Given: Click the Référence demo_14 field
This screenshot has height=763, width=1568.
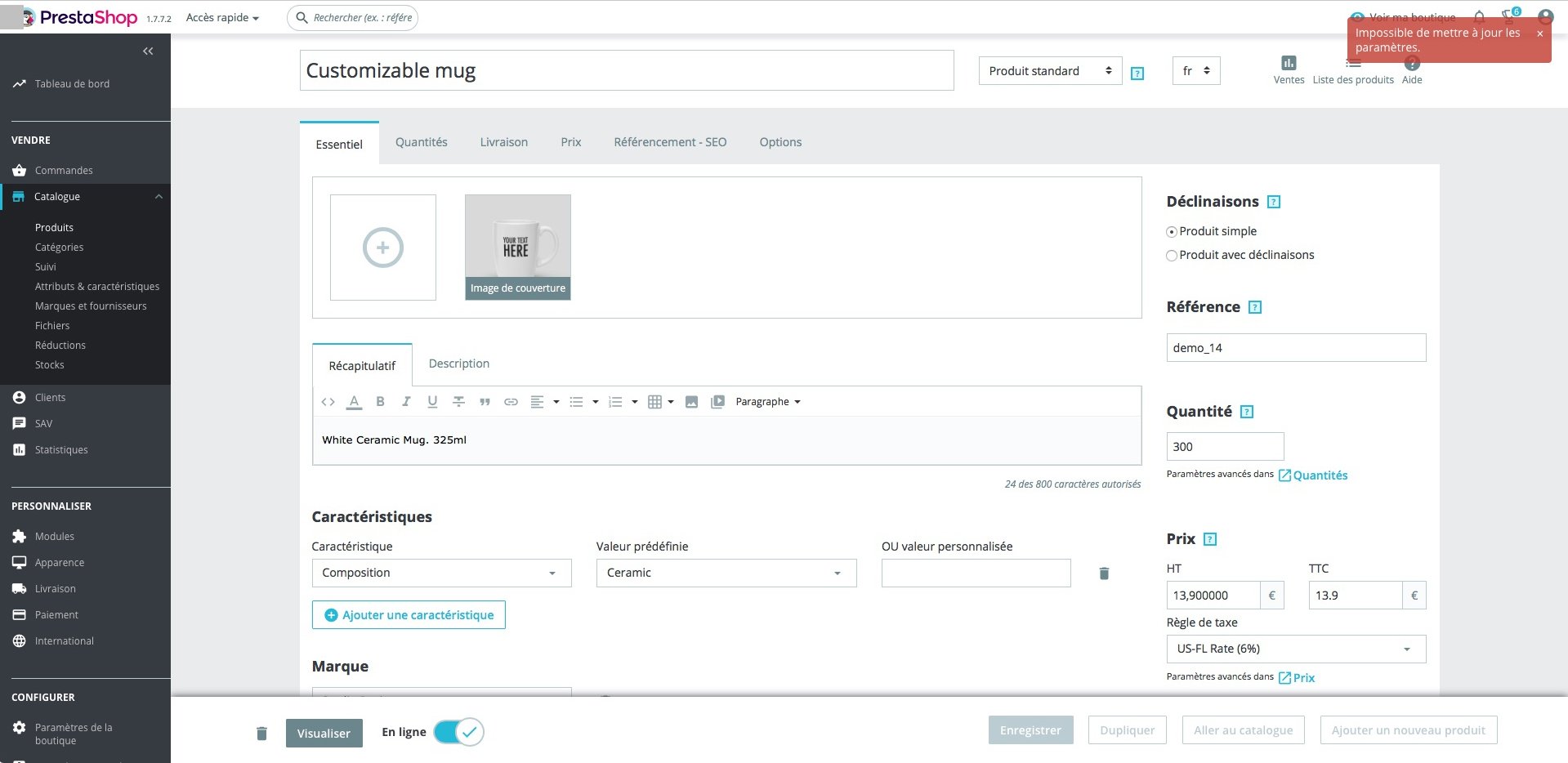Looking at the screenshot, I should (1296, 348).
